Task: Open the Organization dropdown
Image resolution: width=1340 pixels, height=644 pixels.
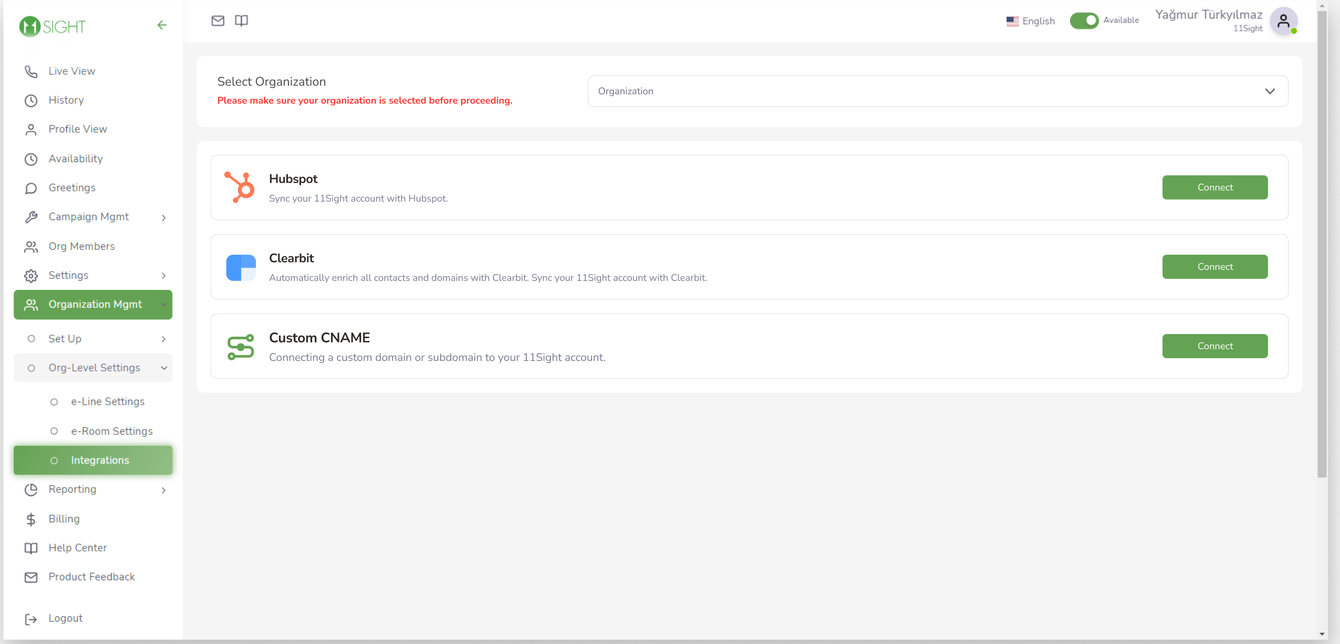Action: 938,91
